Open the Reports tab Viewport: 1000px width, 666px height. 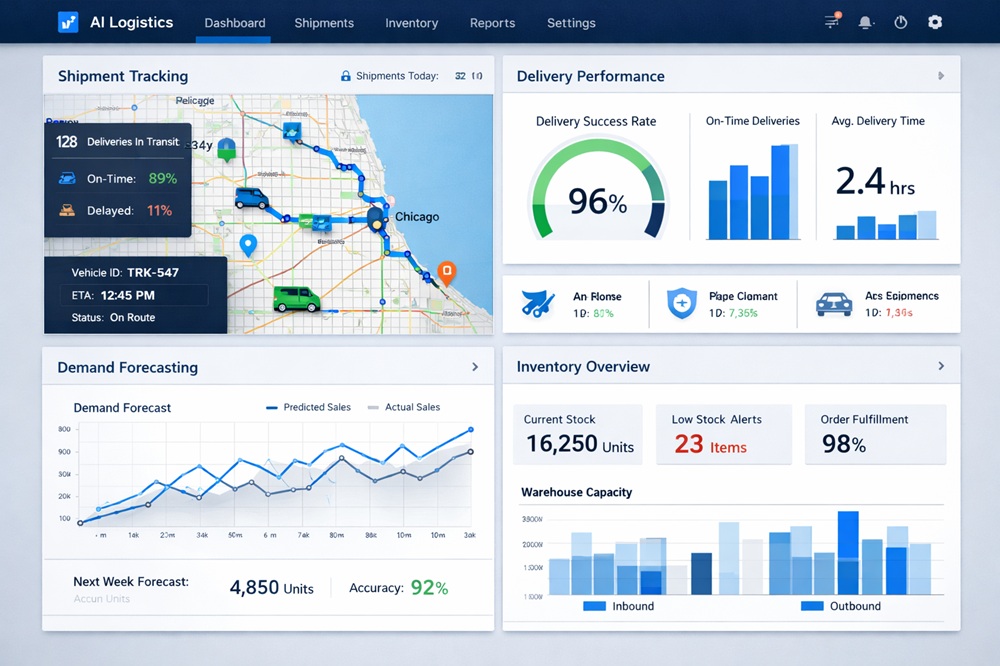pos(492,22)
